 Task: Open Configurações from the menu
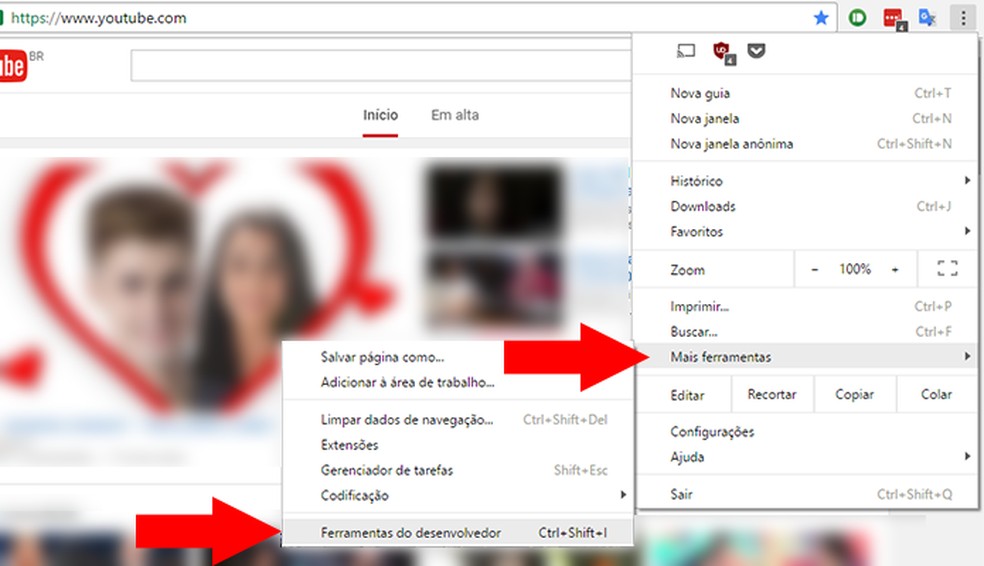tap(806, 432)
